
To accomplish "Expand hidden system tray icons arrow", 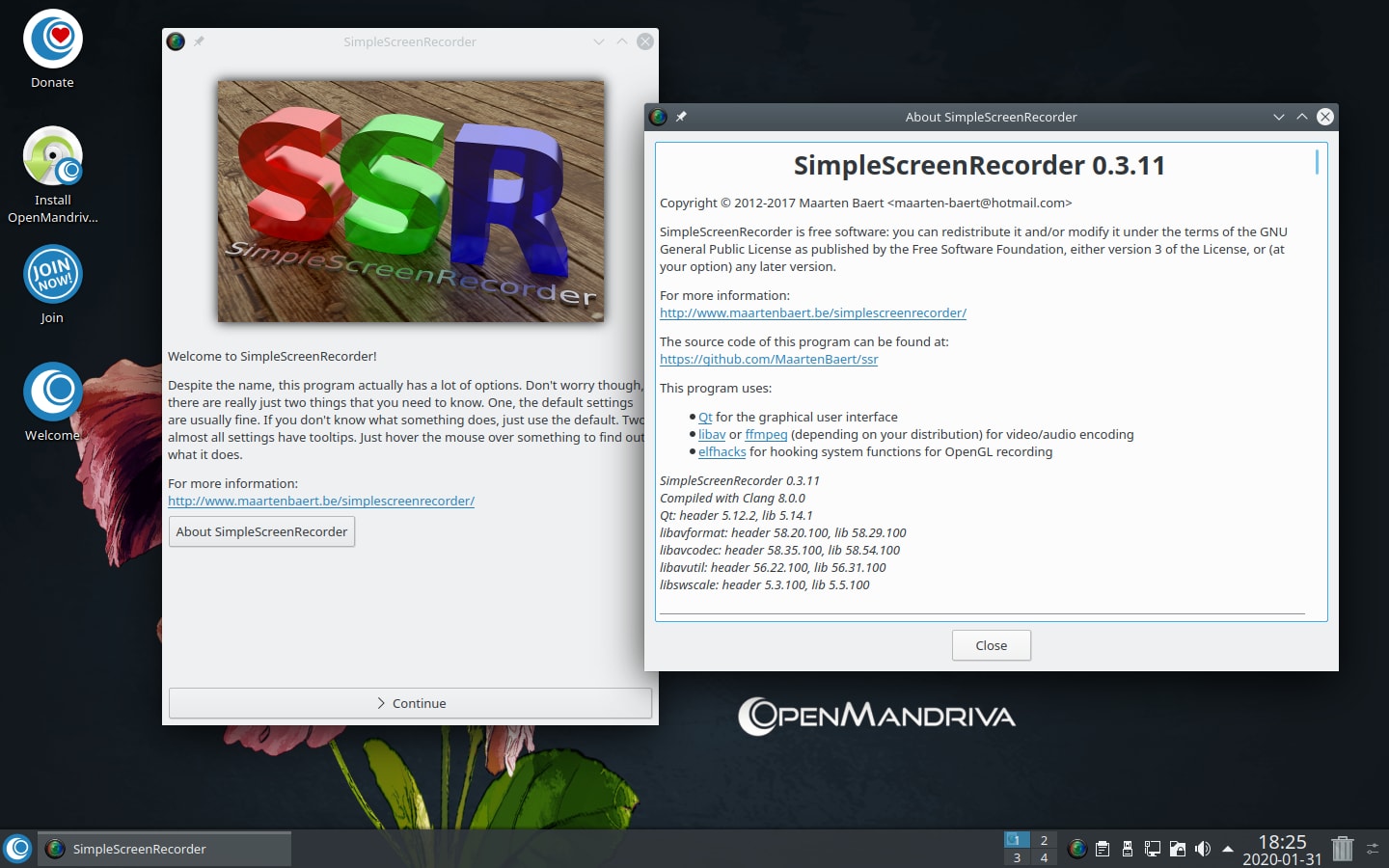I will click(x=1228, y=849).
